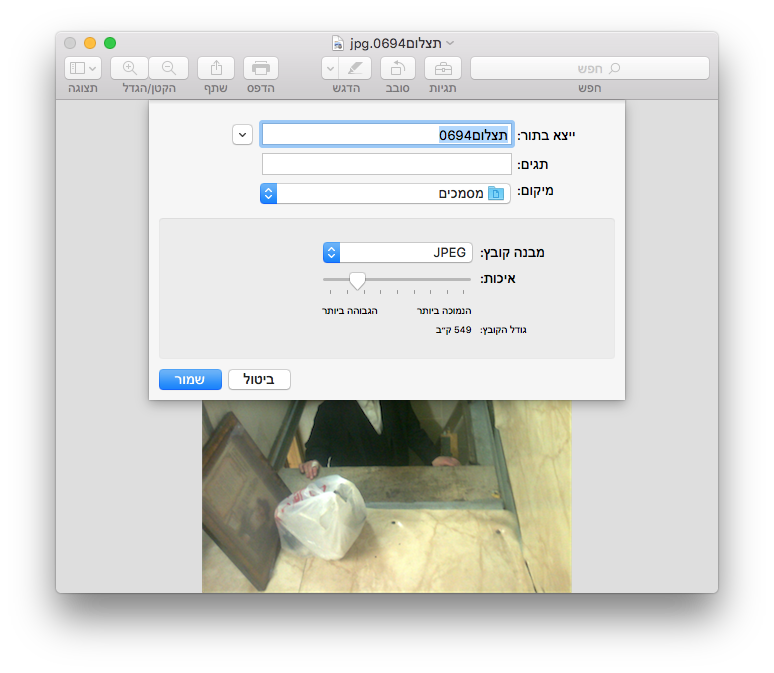Click the export filename text field
This screenshot has height=673, width=774.
[387, 134]
